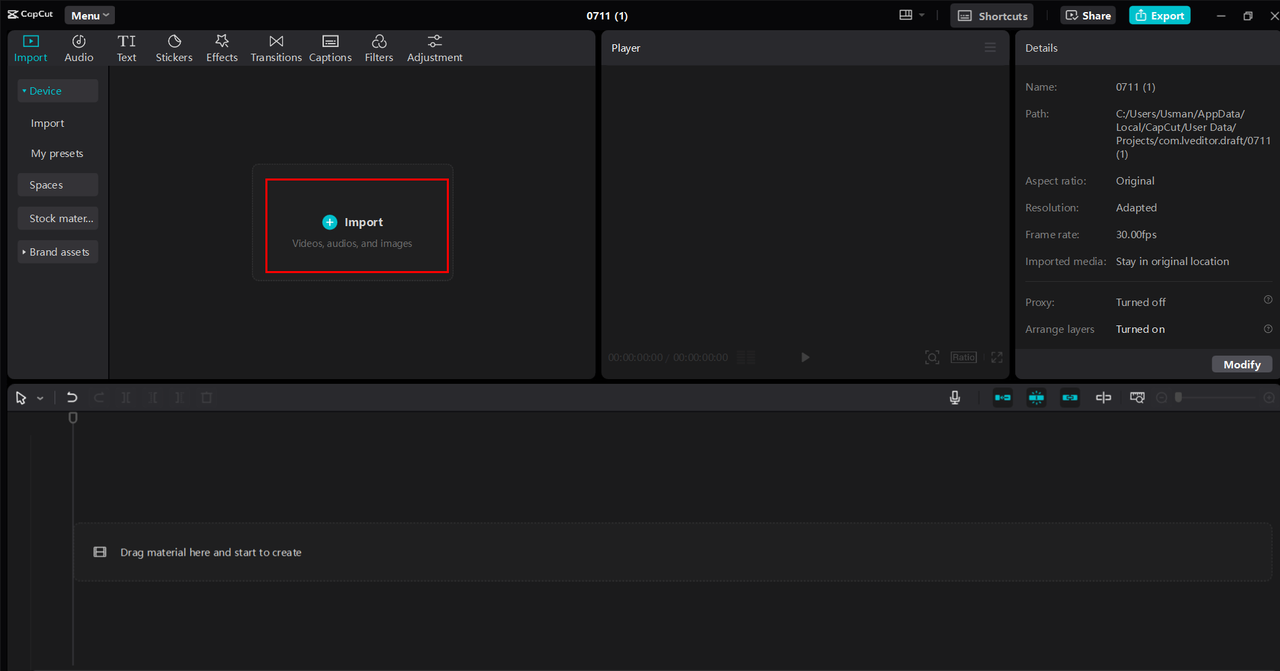Viewport: 1280px width, 671px height.
Task: Click the Modify button in Details
Action: pos(1242,364)
